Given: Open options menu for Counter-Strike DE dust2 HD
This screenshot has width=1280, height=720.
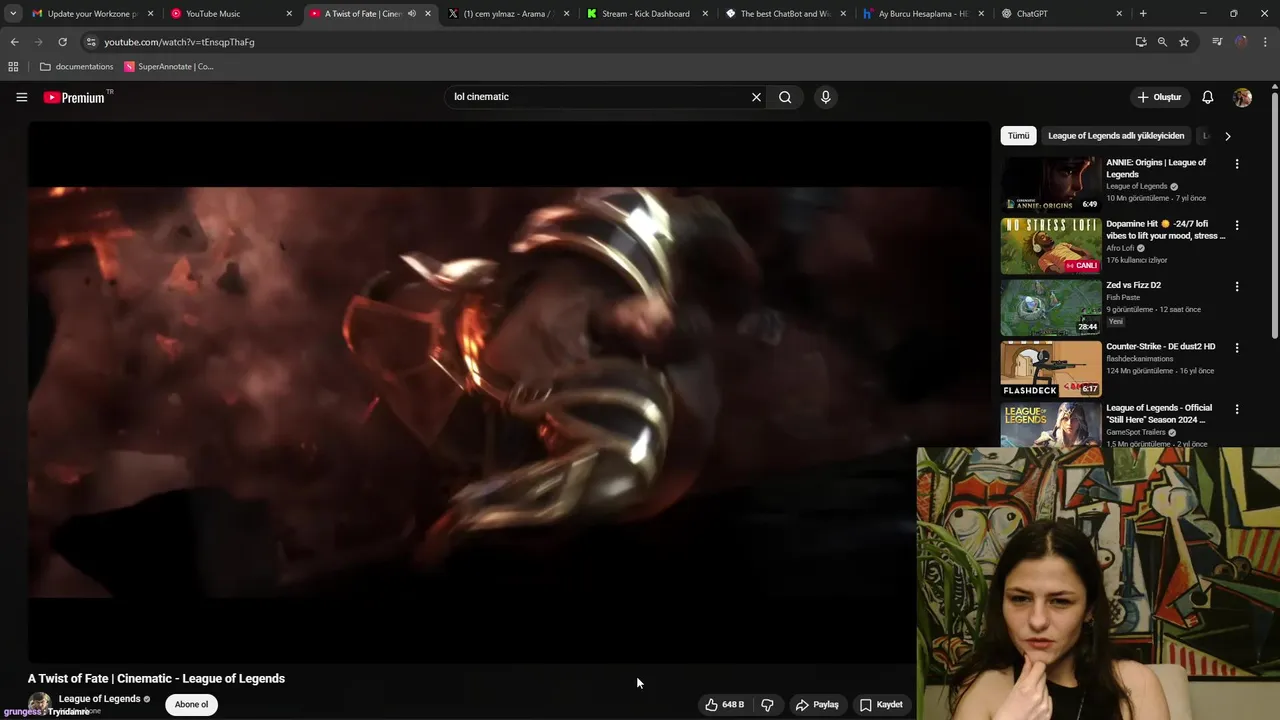Looking at the screenshot, I should [x=1237, y=348].
